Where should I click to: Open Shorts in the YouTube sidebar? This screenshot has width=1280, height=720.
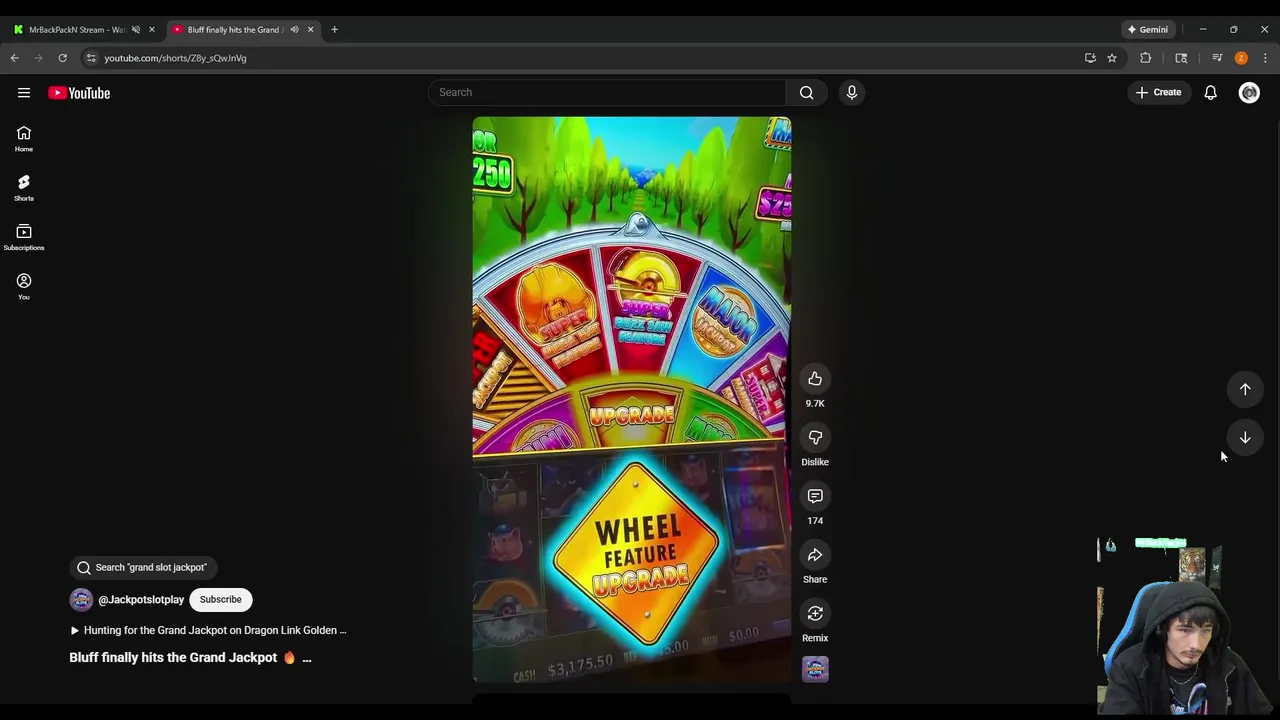point(24,188)
